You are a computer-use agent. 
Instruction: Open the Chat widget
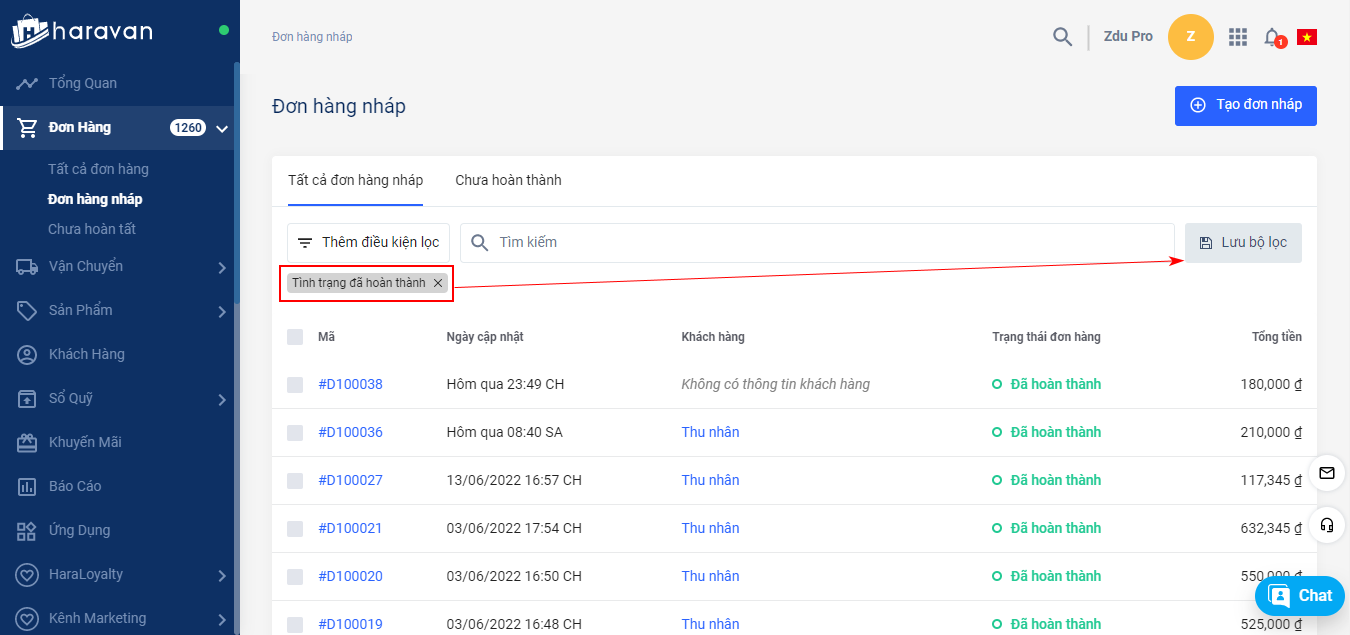pyautogui.click(x=1300, y=596)
